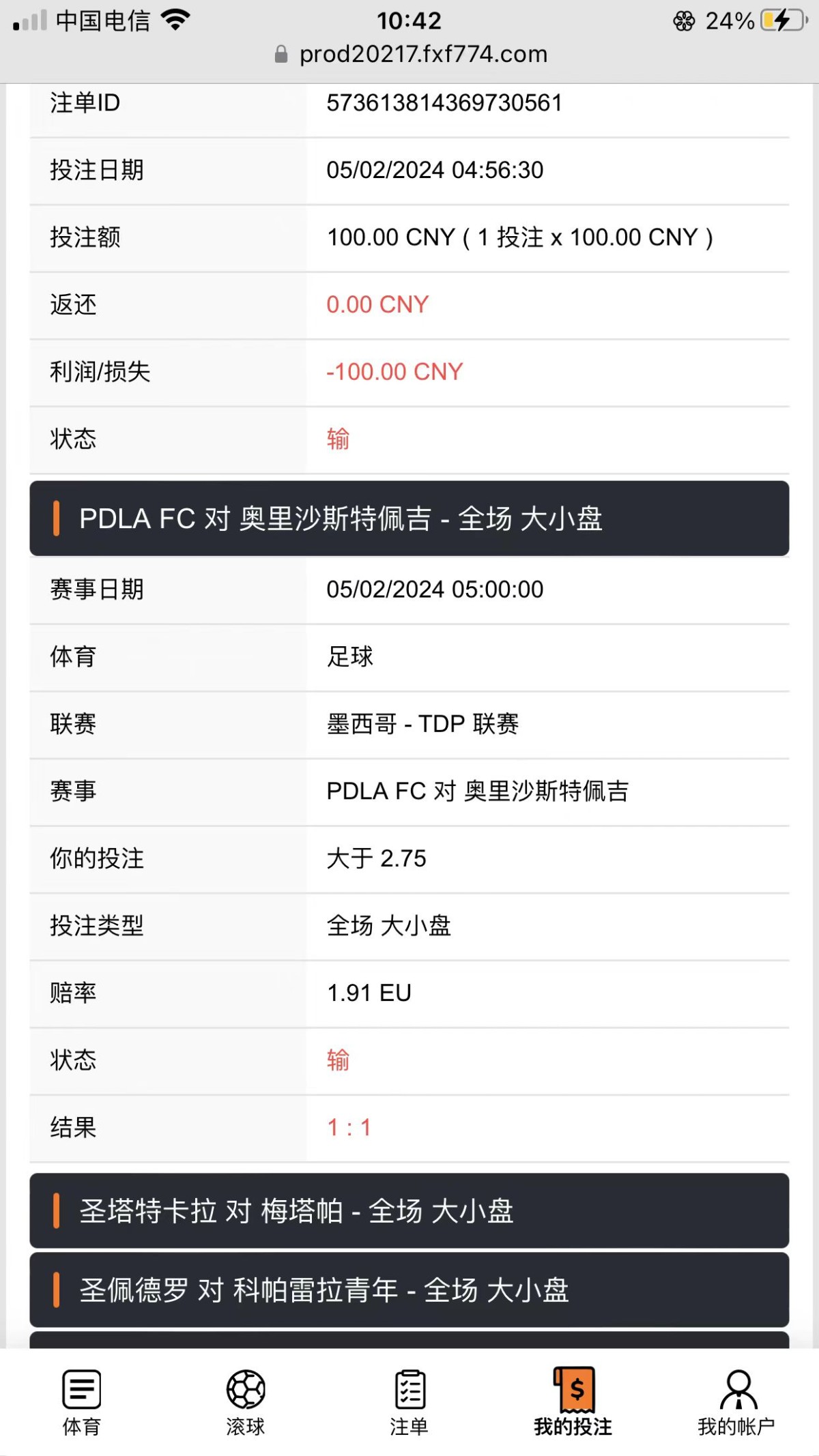This screenshot has height=1456, width=819.
Task: Open the 我的帐户 profile icon
Action: (x=738, y=1389)
